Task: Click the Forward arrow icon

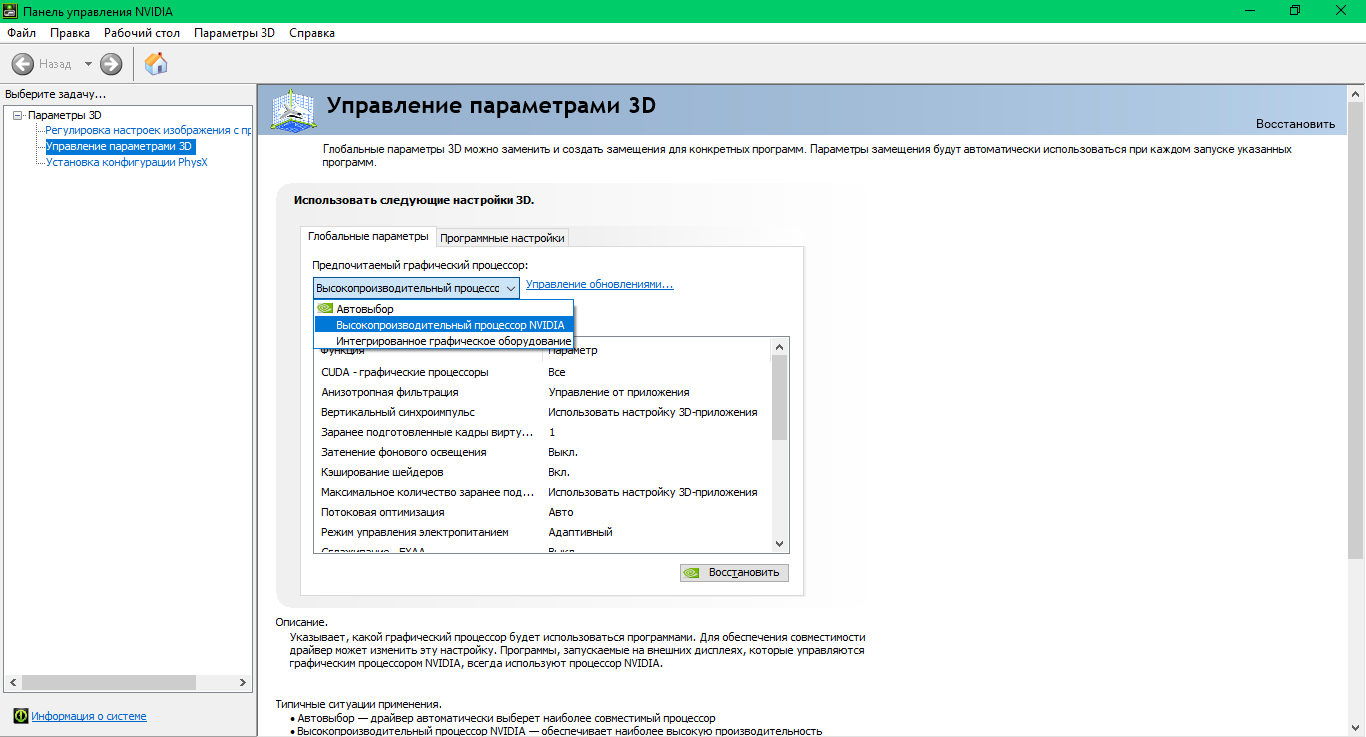Action: tap(111, 64)
